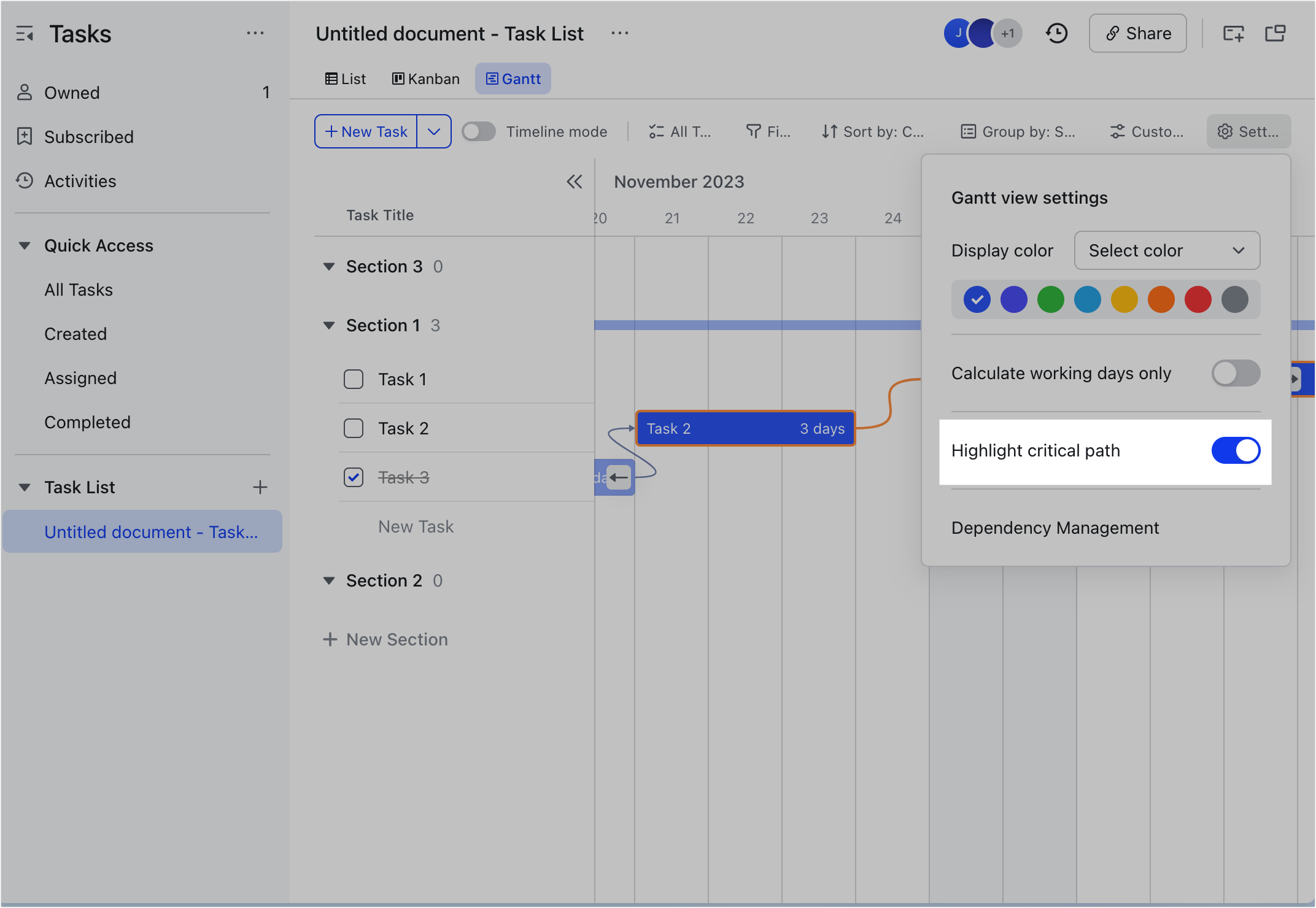Turn on Calculate working days only
The image size is (1316, 908).
pos(1235,373)
